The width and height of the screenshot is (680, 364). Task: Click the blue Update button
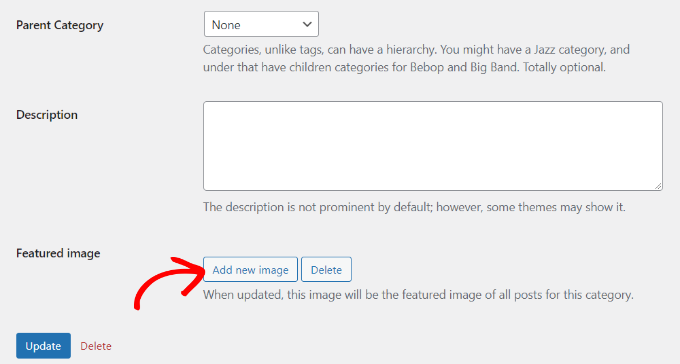43,346
